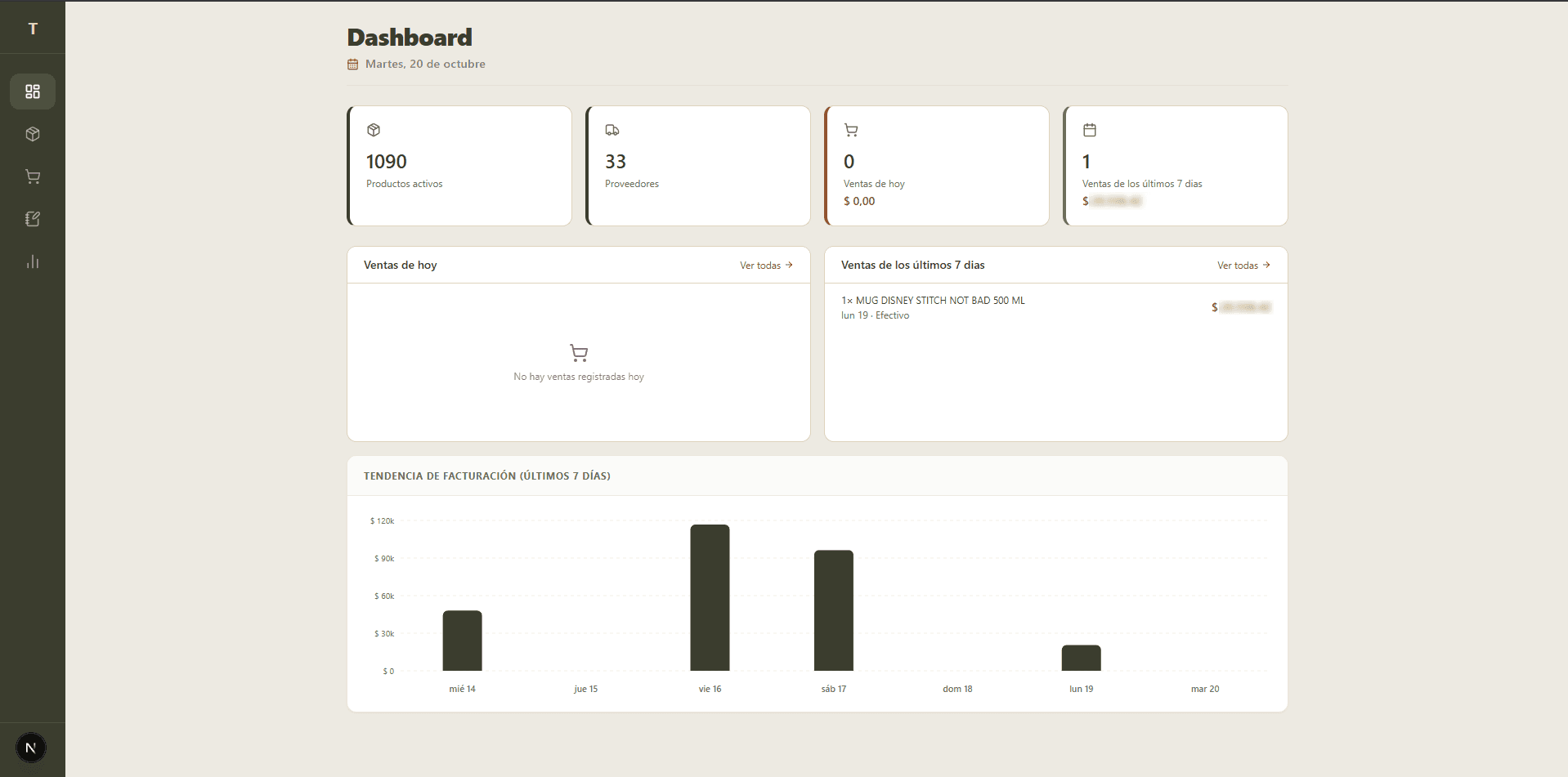The height and width of the screenshot is (777, 1568).
Task: Click the mar 20 axis label
Action: pyautogui.click(x=1205, y=690)
